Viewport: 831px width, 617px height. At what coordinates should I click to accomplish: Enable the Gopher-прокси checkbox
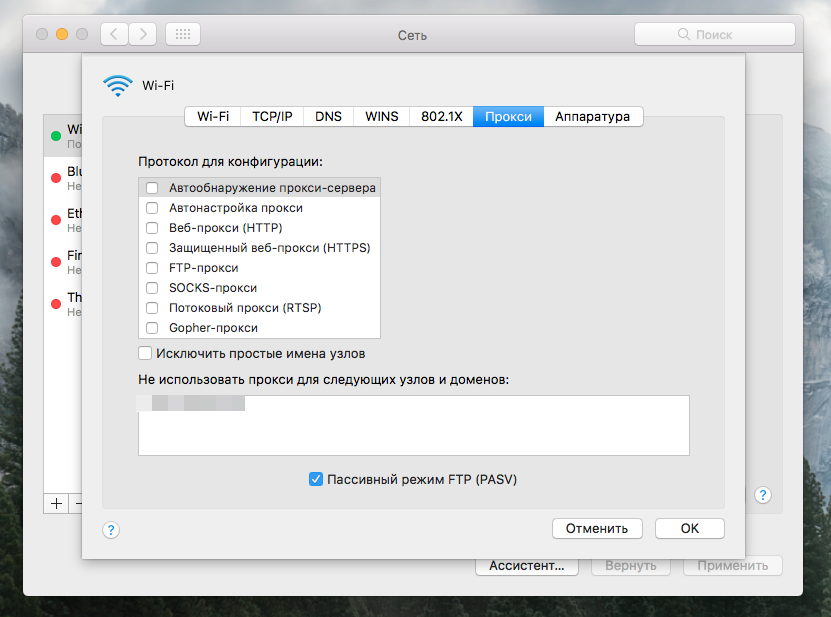tap(152, 328)
